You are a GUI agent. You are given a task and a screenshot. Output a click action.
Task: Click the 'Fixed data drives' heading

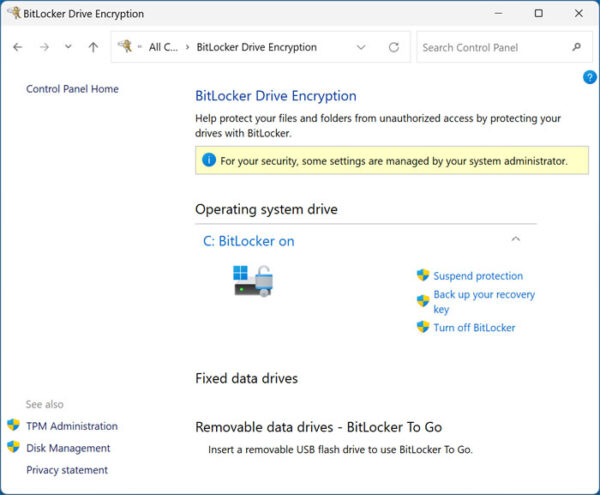pos(246,378)
